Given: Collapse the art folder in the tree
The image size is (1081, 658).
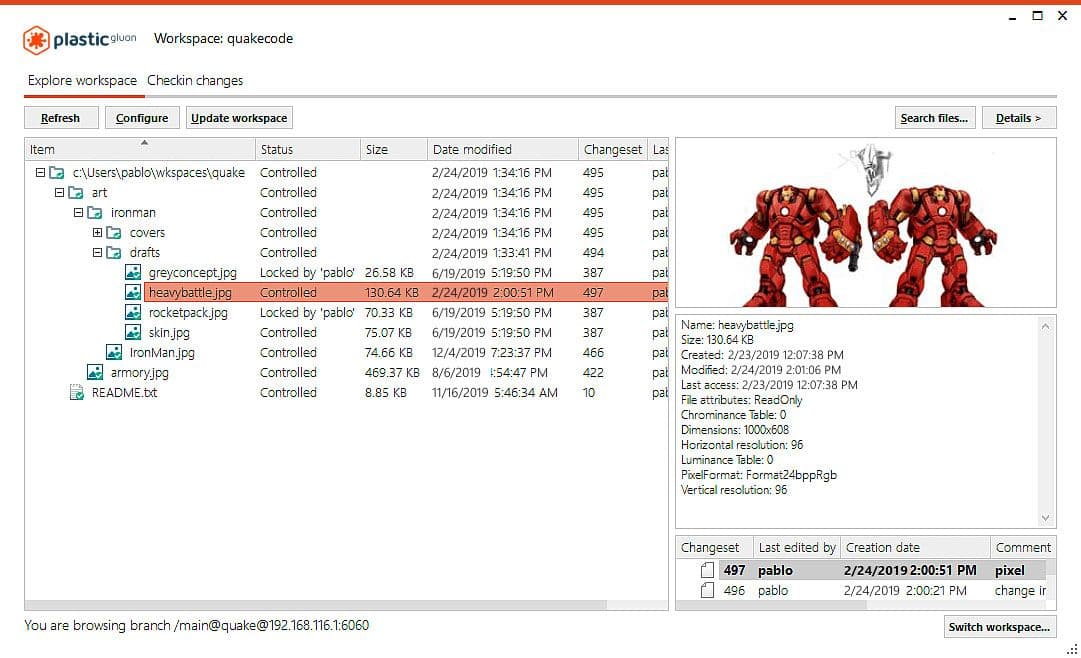Looking at the screenshot, I should [61, 192].
